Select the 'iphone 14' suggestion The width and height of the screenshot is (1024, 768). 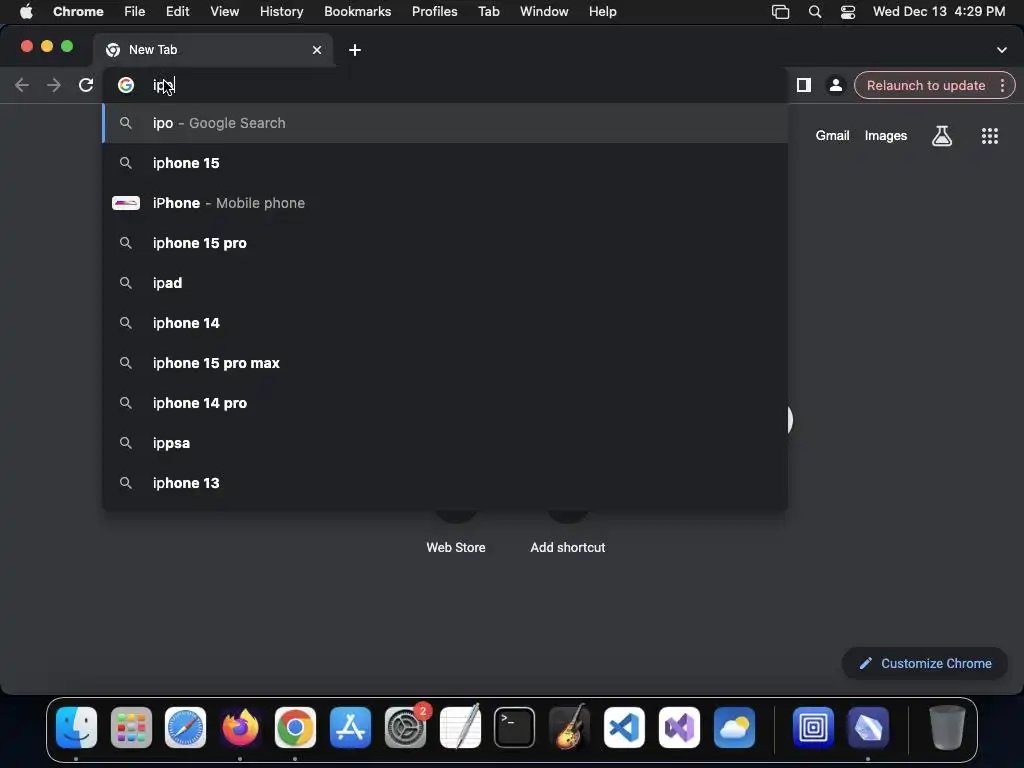coord(445,323)
